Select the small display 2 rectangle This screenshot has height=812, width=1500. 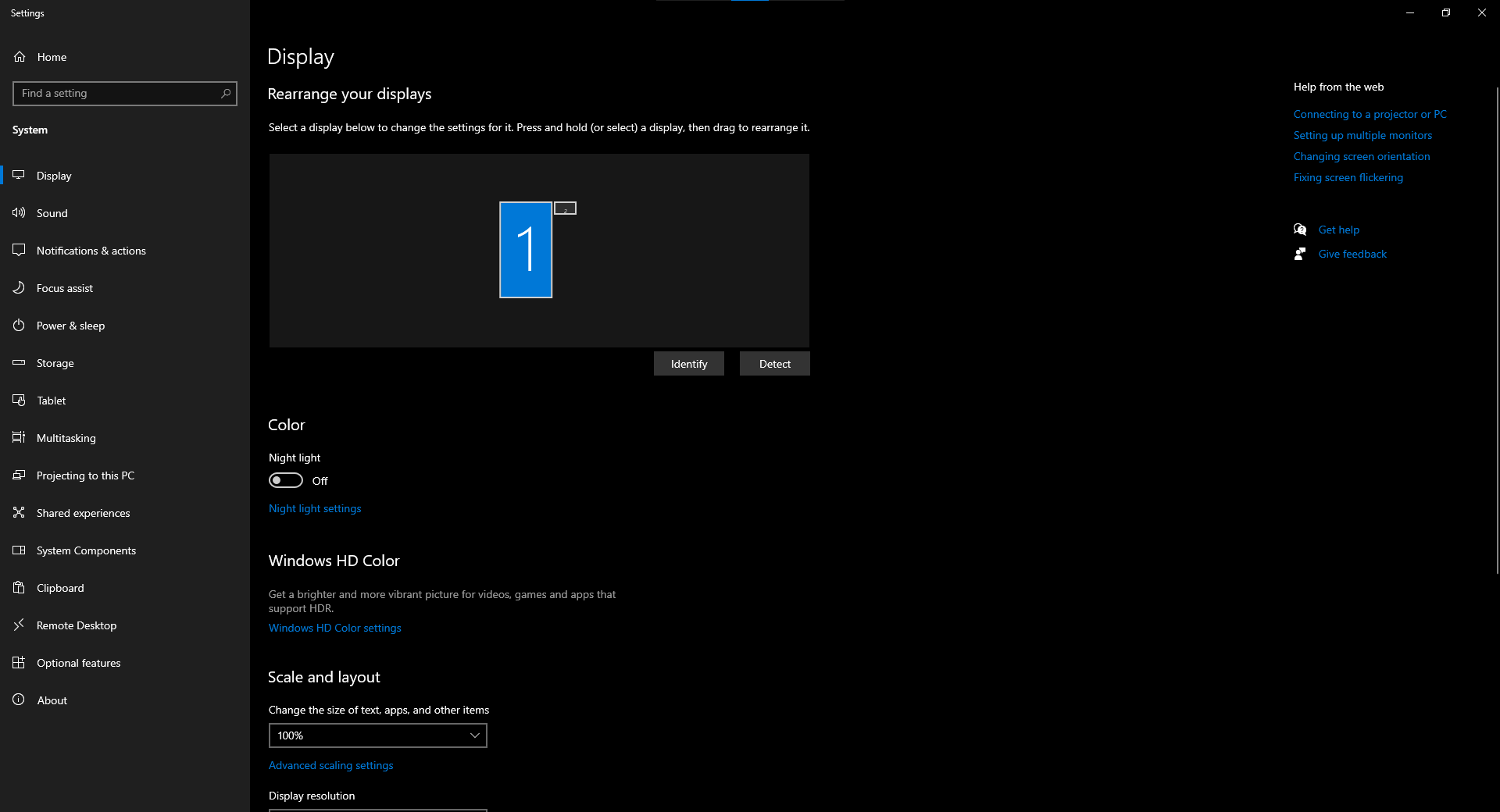coord(565,208)
